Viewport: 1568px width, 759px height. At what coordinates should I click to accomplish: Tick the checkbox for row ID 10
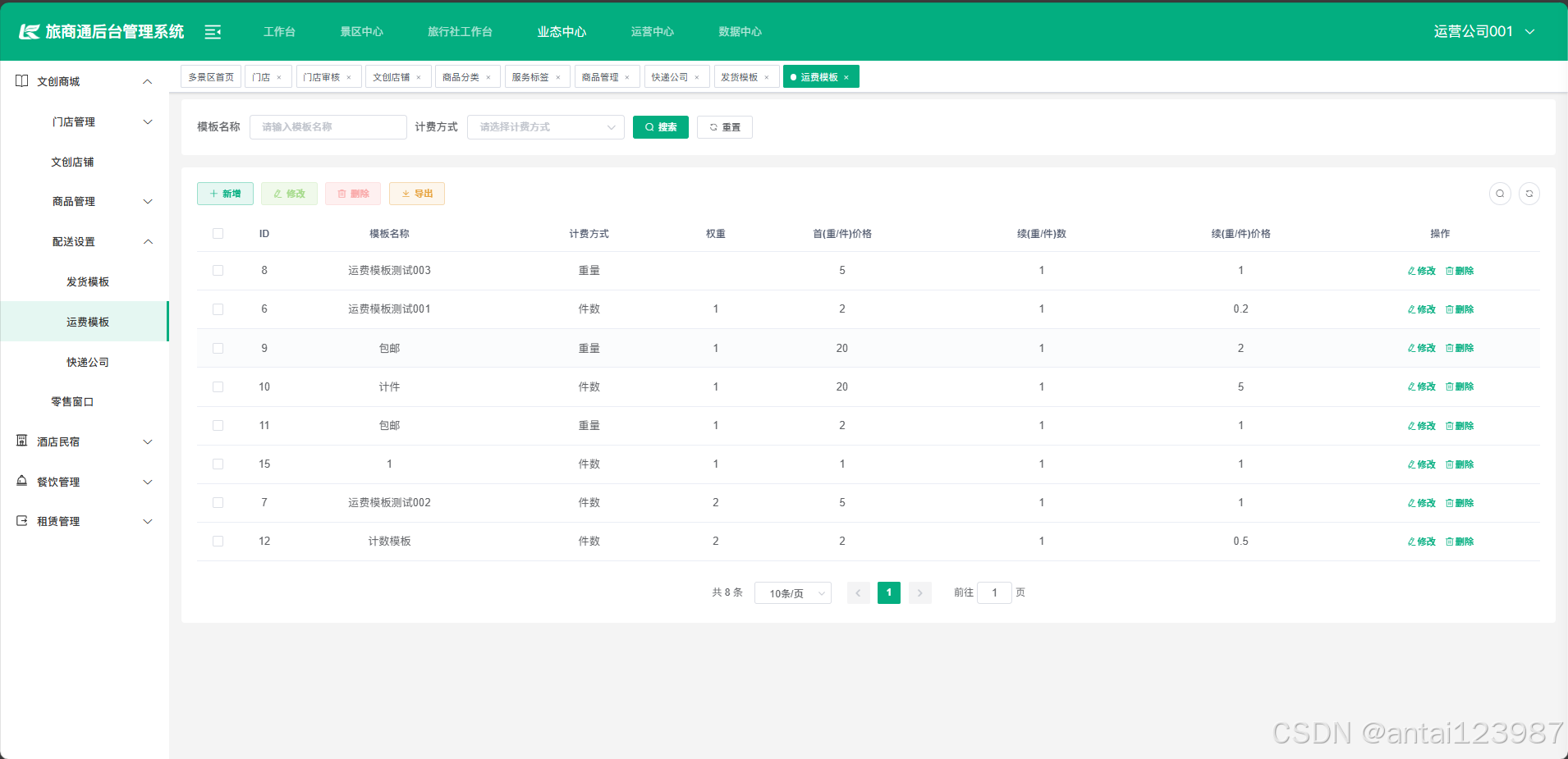click(218, 386)
